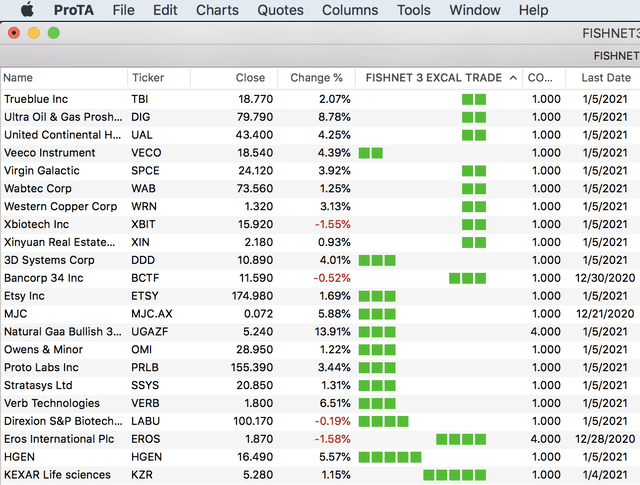
Task: Select the Etsy Inc row
Action: (x=320, y=296)
